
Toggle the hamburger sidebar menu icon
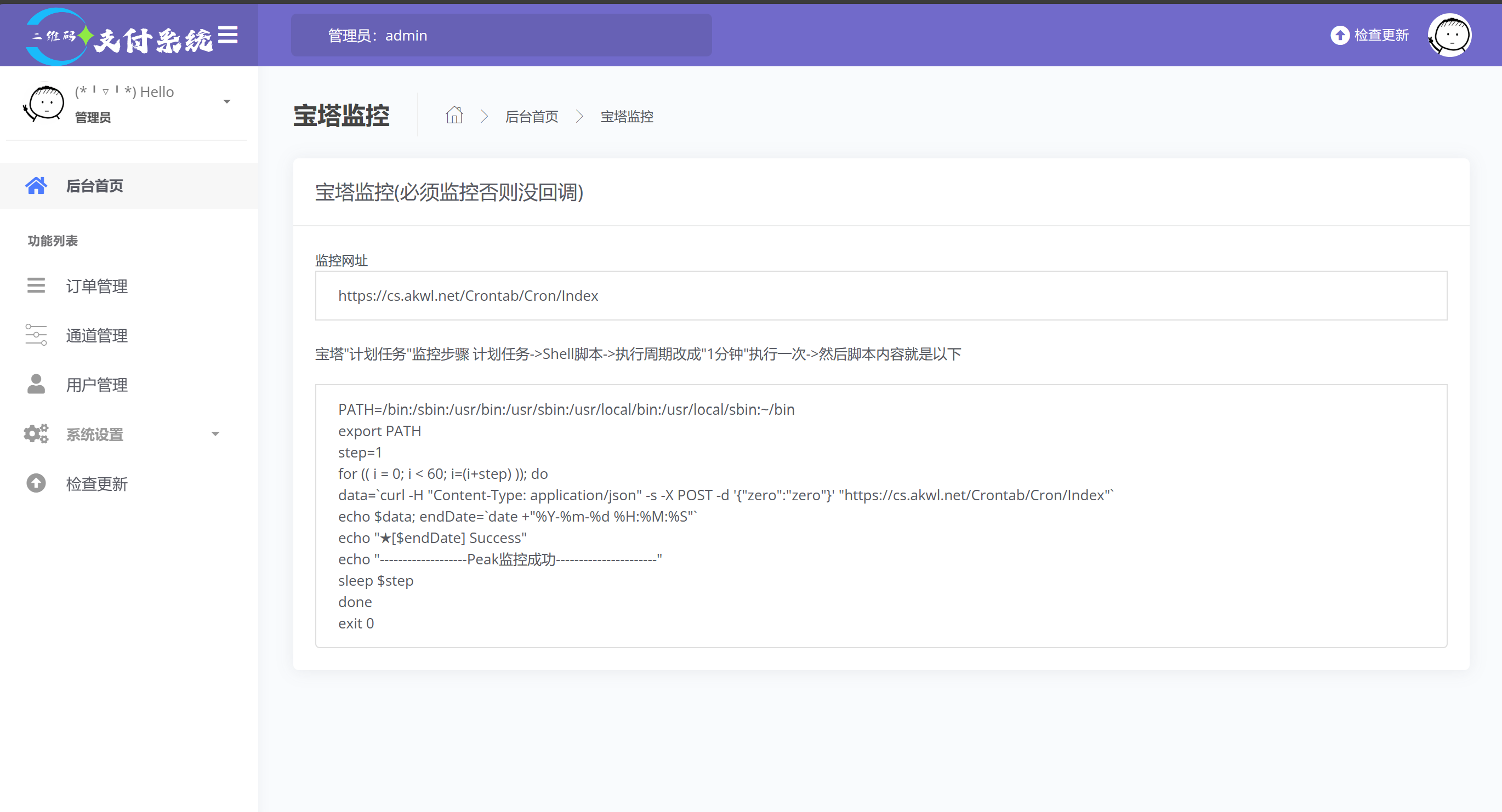coord(227,35)
